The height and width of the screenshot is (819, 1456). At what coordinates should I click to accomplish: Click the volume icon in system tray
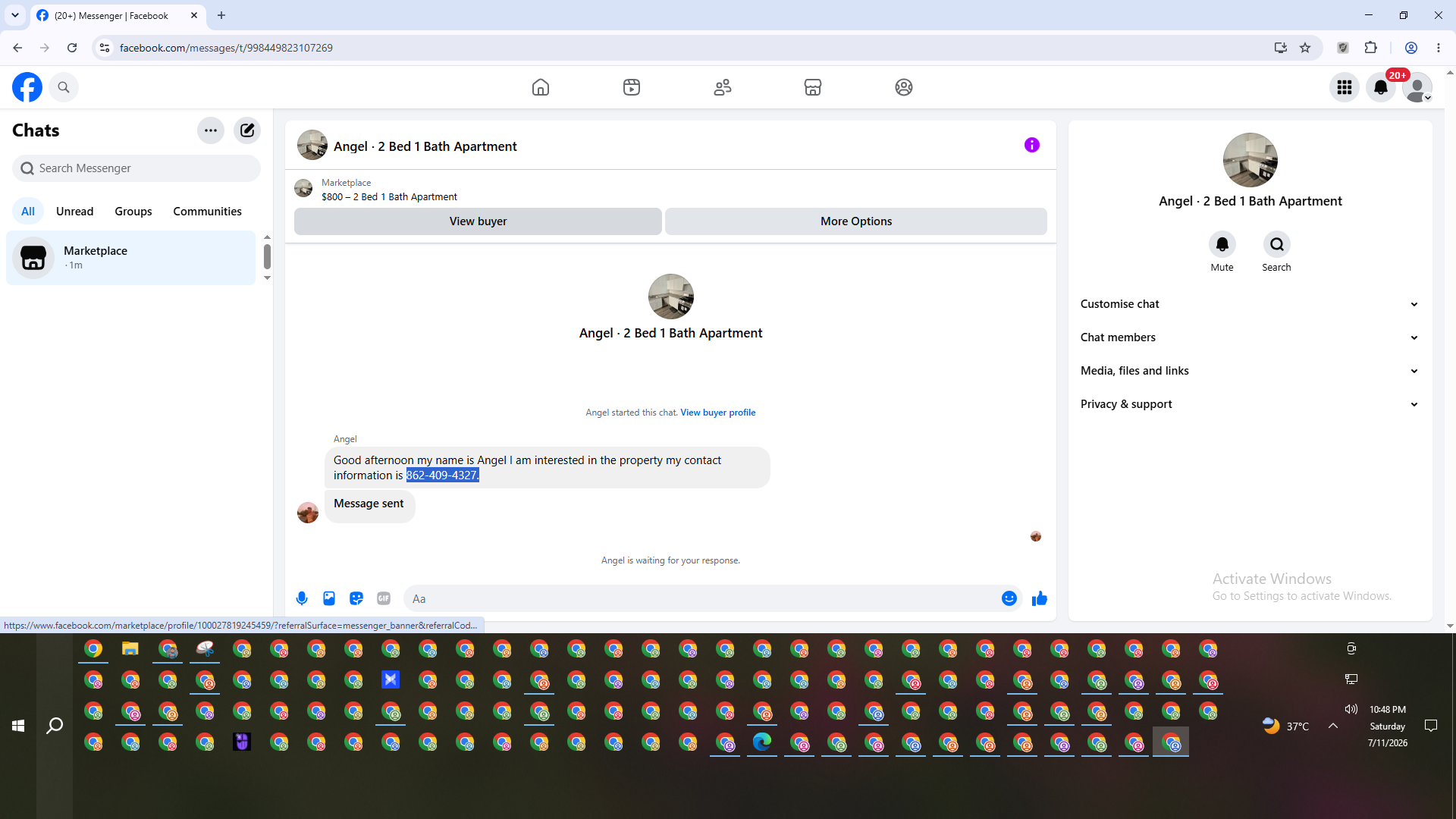point(1351,709)
